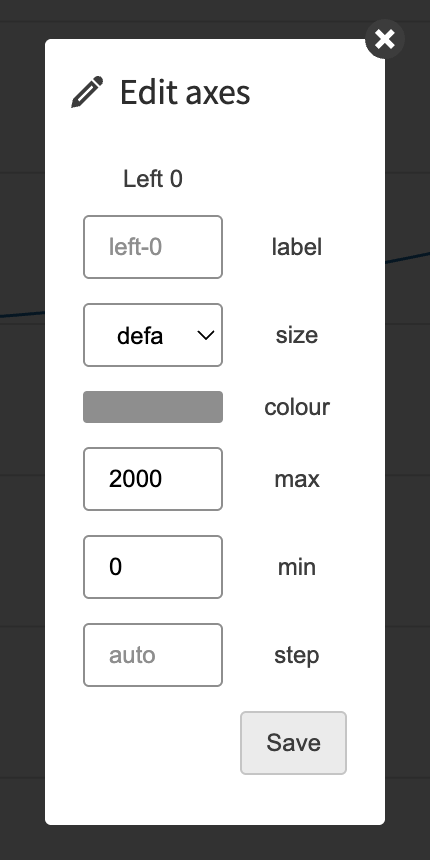430x860 pixels.
Task: Click the min field containing 0
Action: 153,567
